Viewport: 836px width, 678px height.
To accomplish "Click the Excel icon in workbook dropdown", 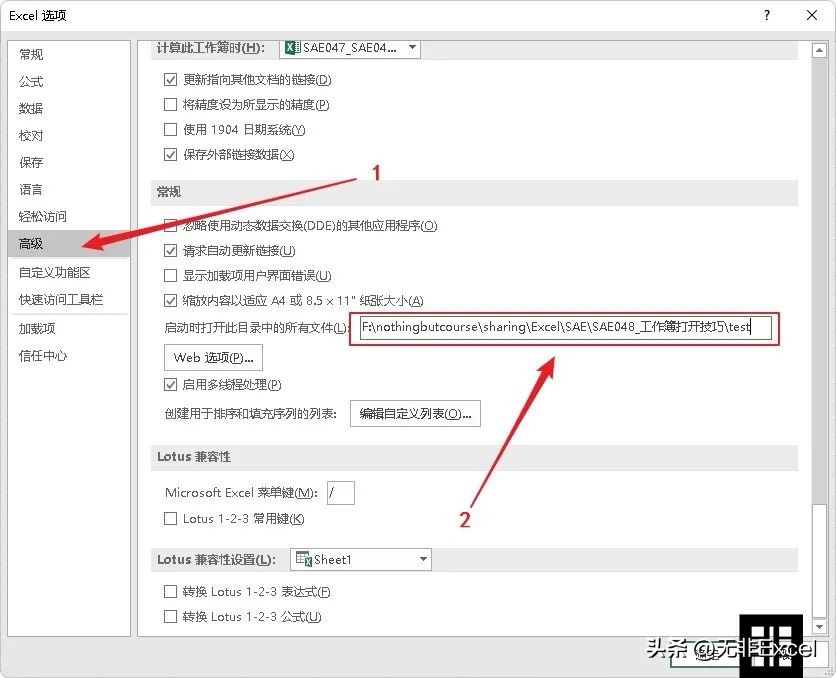I will [292, 47].
